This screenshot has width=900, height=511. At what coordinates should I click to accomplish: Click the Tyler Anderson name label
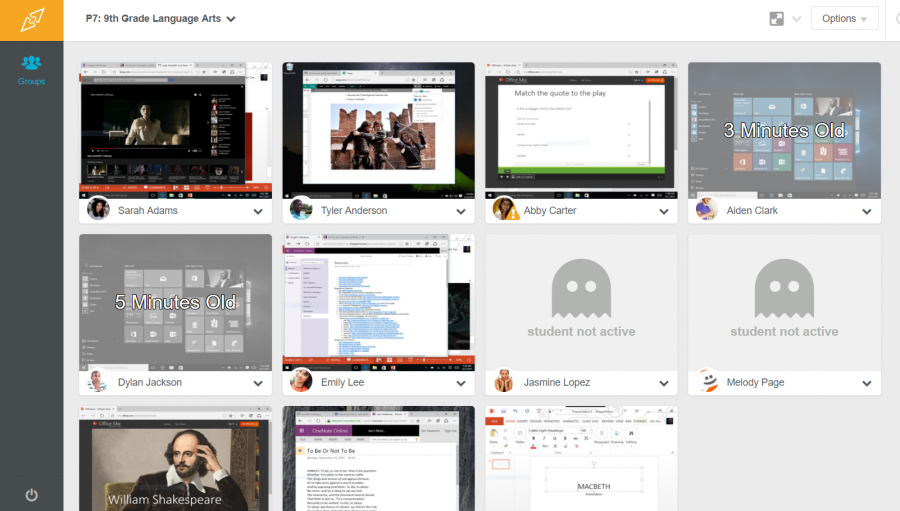(x=354, y=211)
